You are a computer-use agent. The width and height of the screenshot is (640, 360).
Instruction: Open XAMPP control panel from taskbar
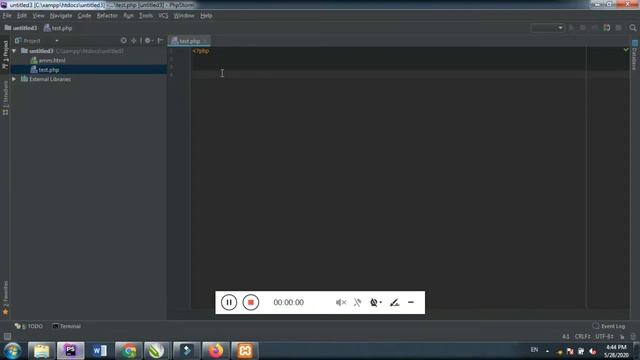(x=245, y=351)
